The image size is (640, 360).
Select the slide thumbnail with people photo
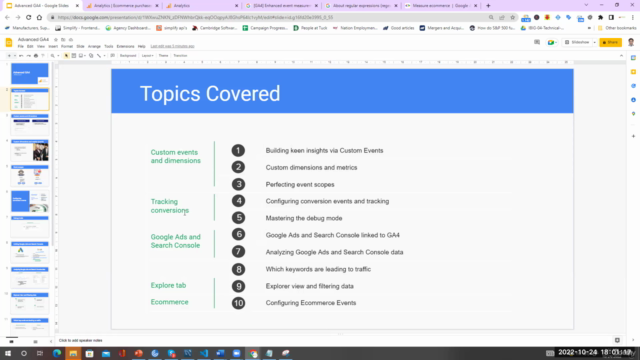(30, 150)
